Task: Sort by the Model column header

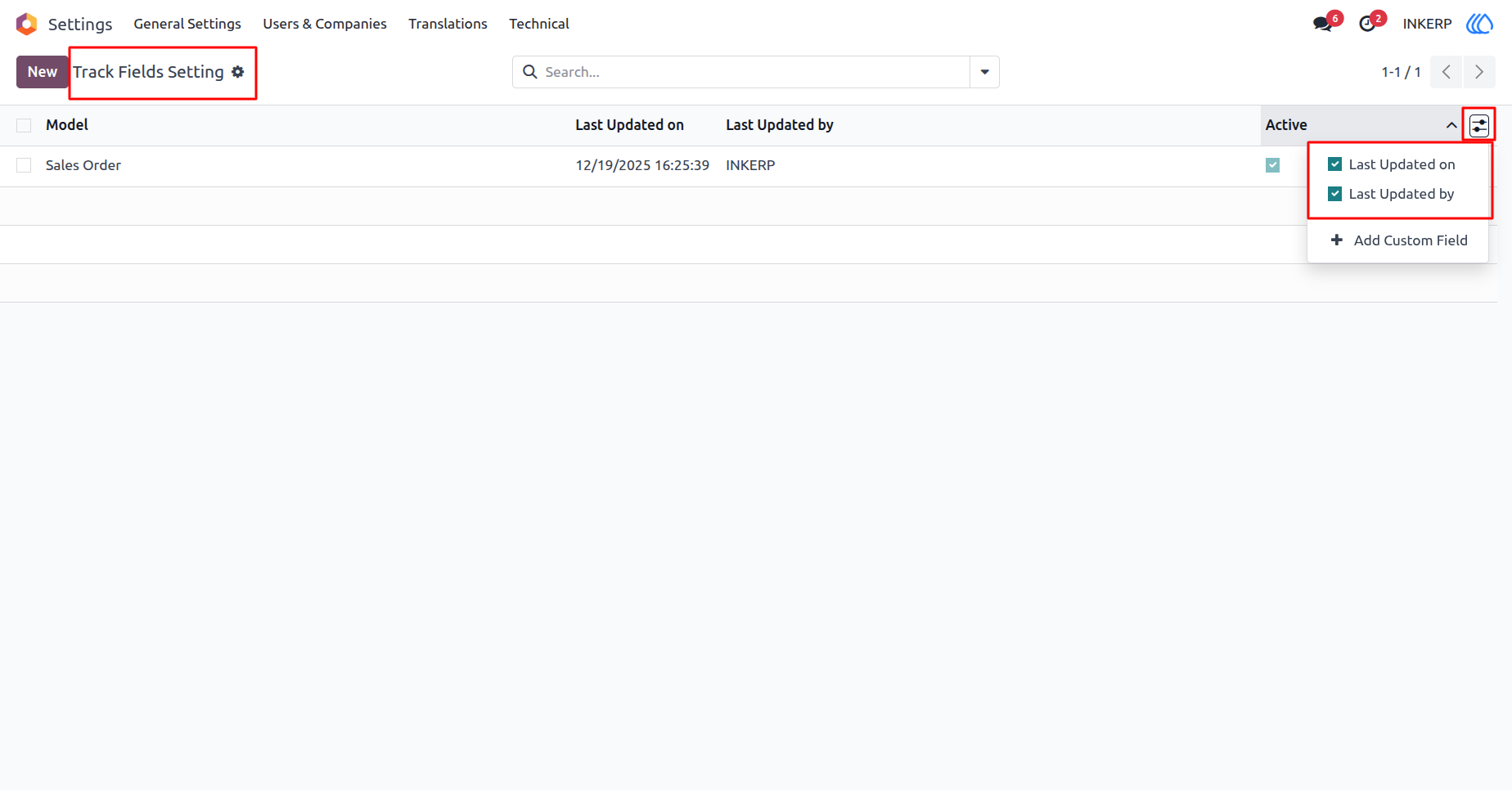Action: tap(67, 125)
